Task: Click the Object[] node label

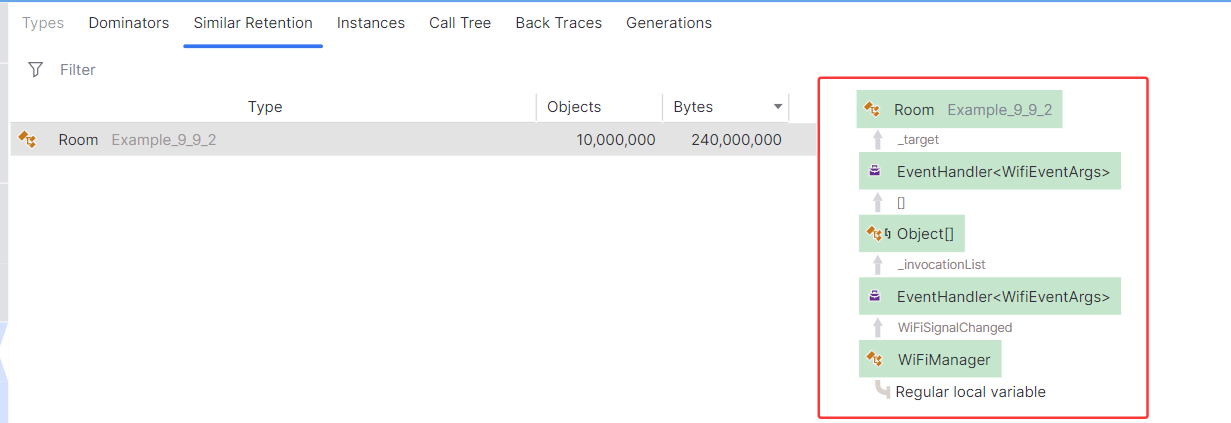Action: pyautogui.click(x=920, y=234)
